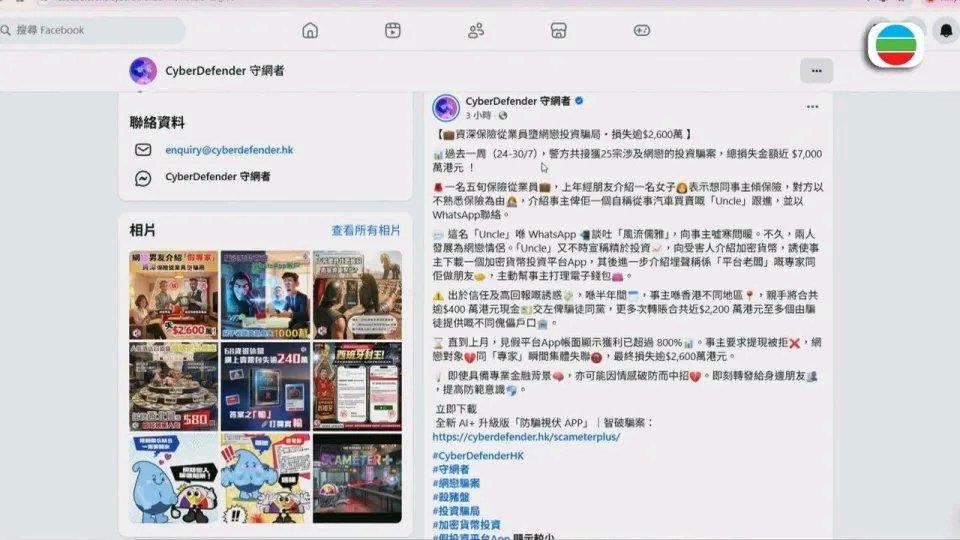Click the Messenger contact icon
Viewport: 960px width, 540px height.
click(143, 178)
